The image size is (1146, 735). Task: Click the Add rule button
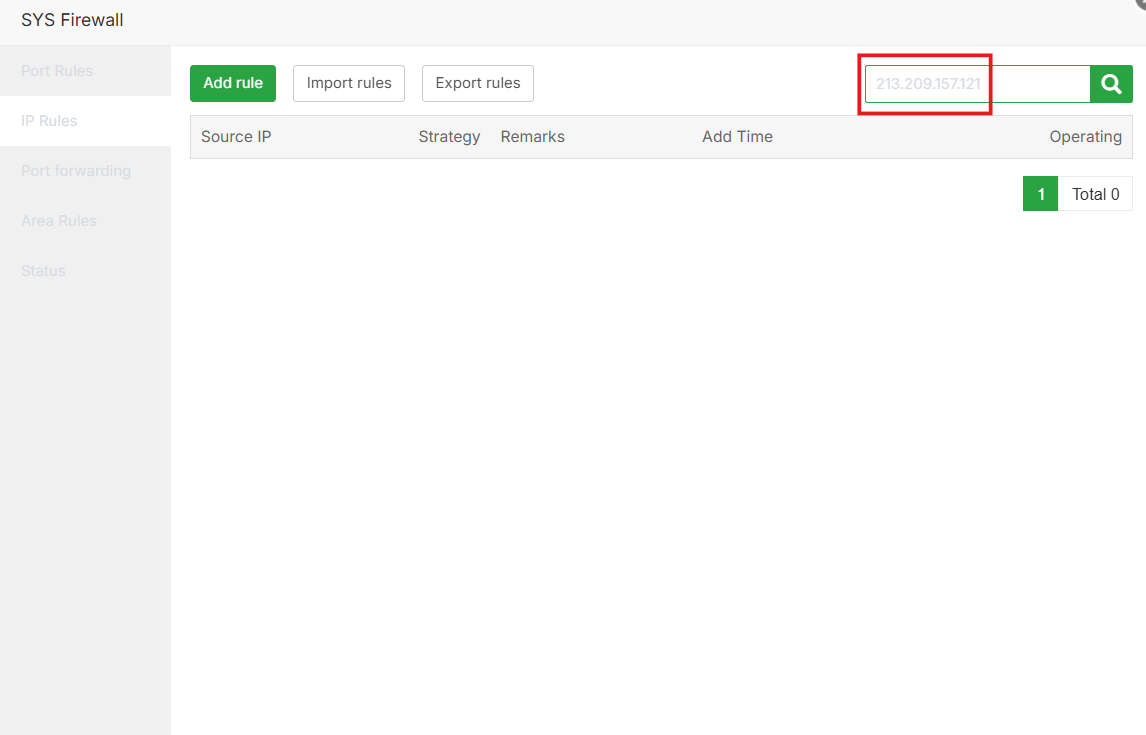[x=233, y=83]
